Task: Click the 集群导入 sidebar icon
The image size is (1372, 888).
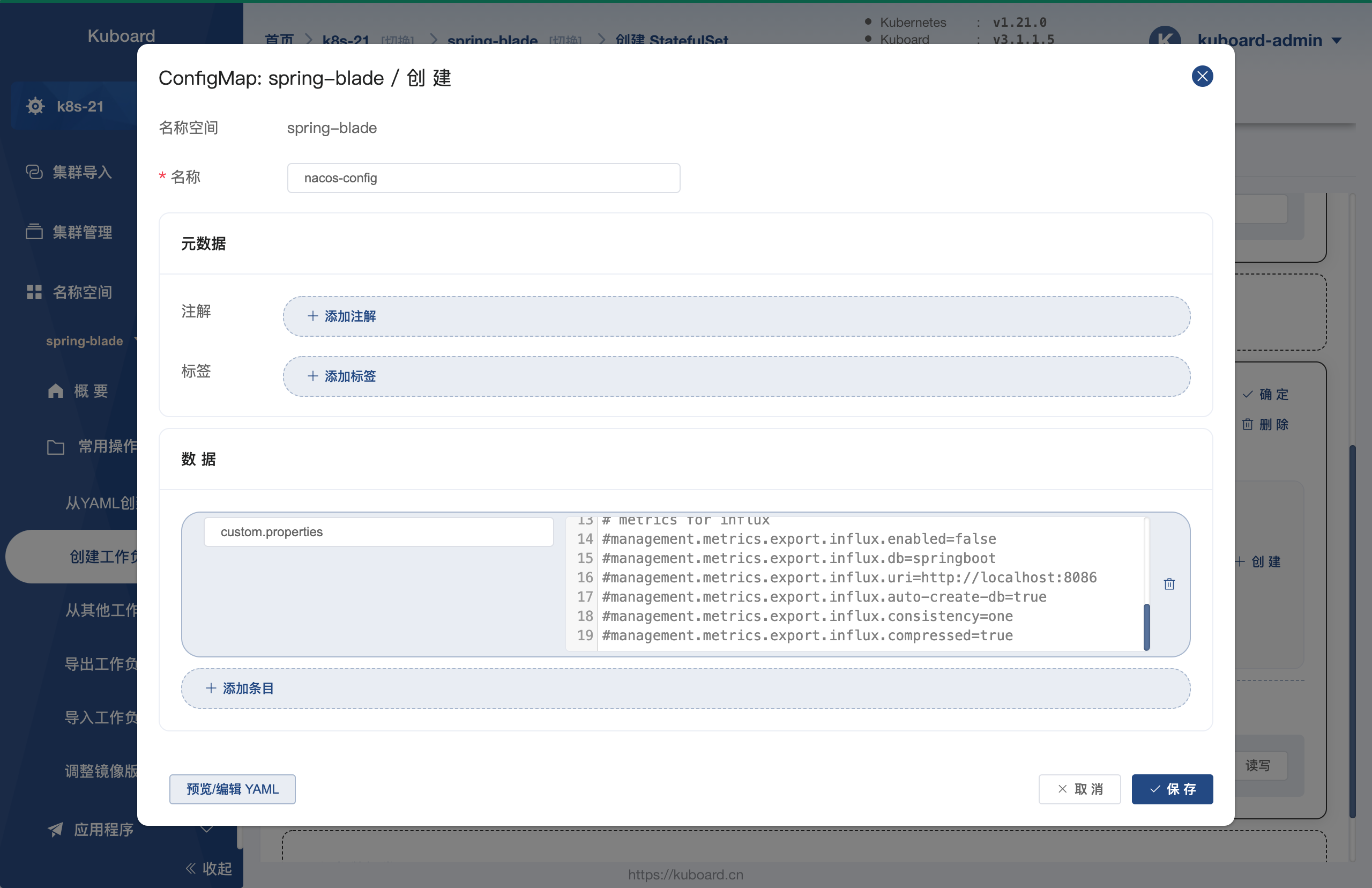Action: [x=34, y=172]
